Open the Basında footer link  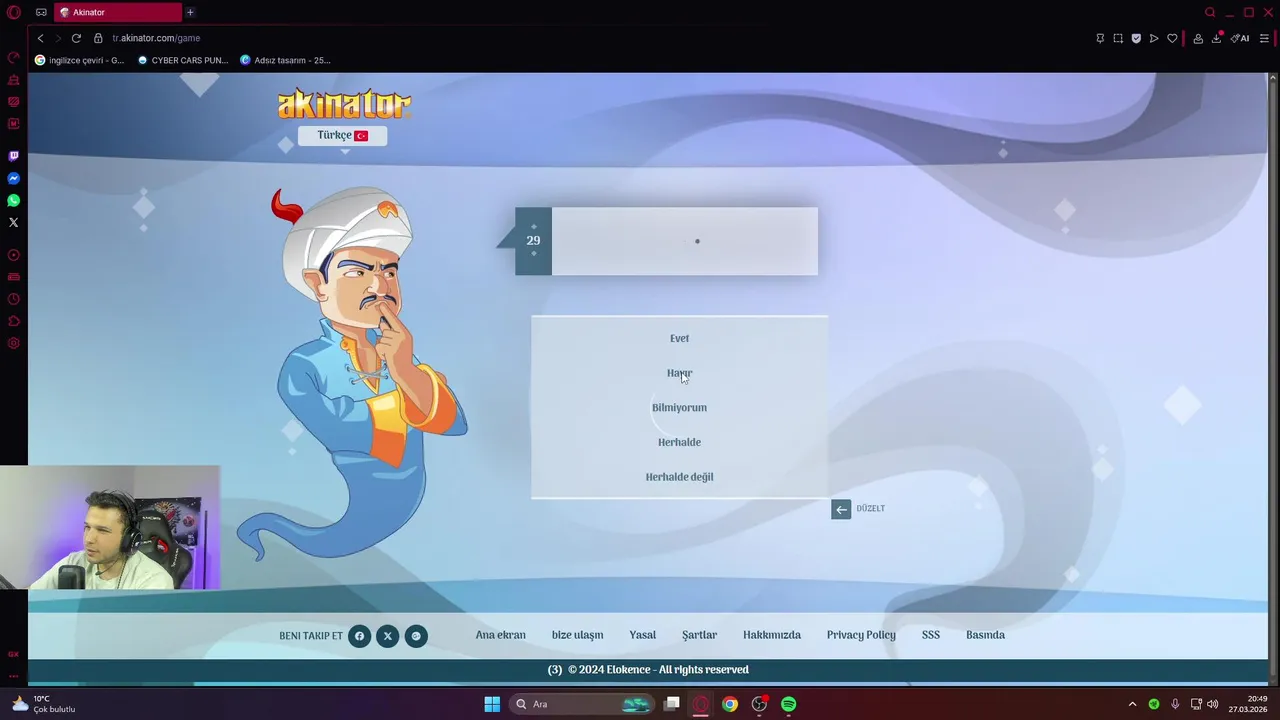tap(985, 635)
